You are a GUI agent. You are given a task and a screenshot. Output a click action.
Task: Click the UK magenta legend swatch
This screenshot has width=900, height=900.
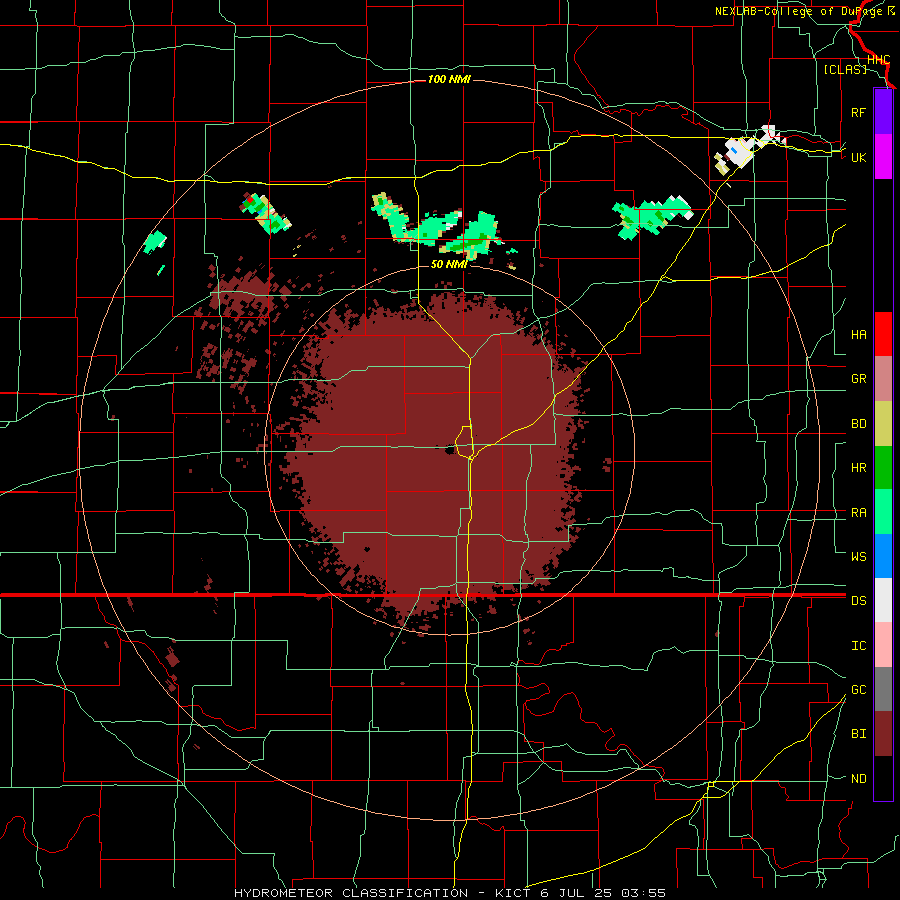[883, 157]
